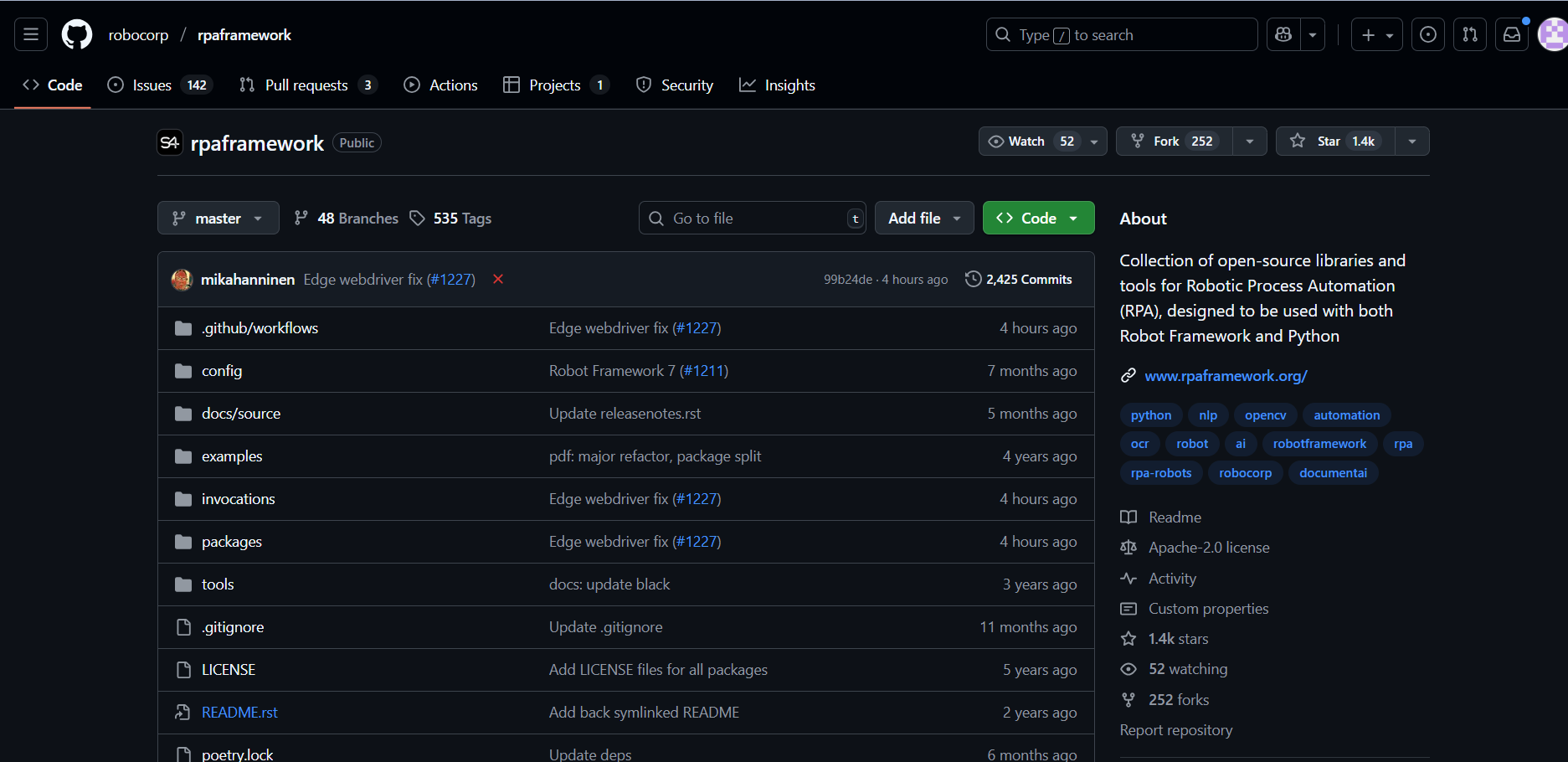Open the mikahanninen author link
Image resolution: width=1568 pixels, height=762 pixels.
click(x=248, y=279)
